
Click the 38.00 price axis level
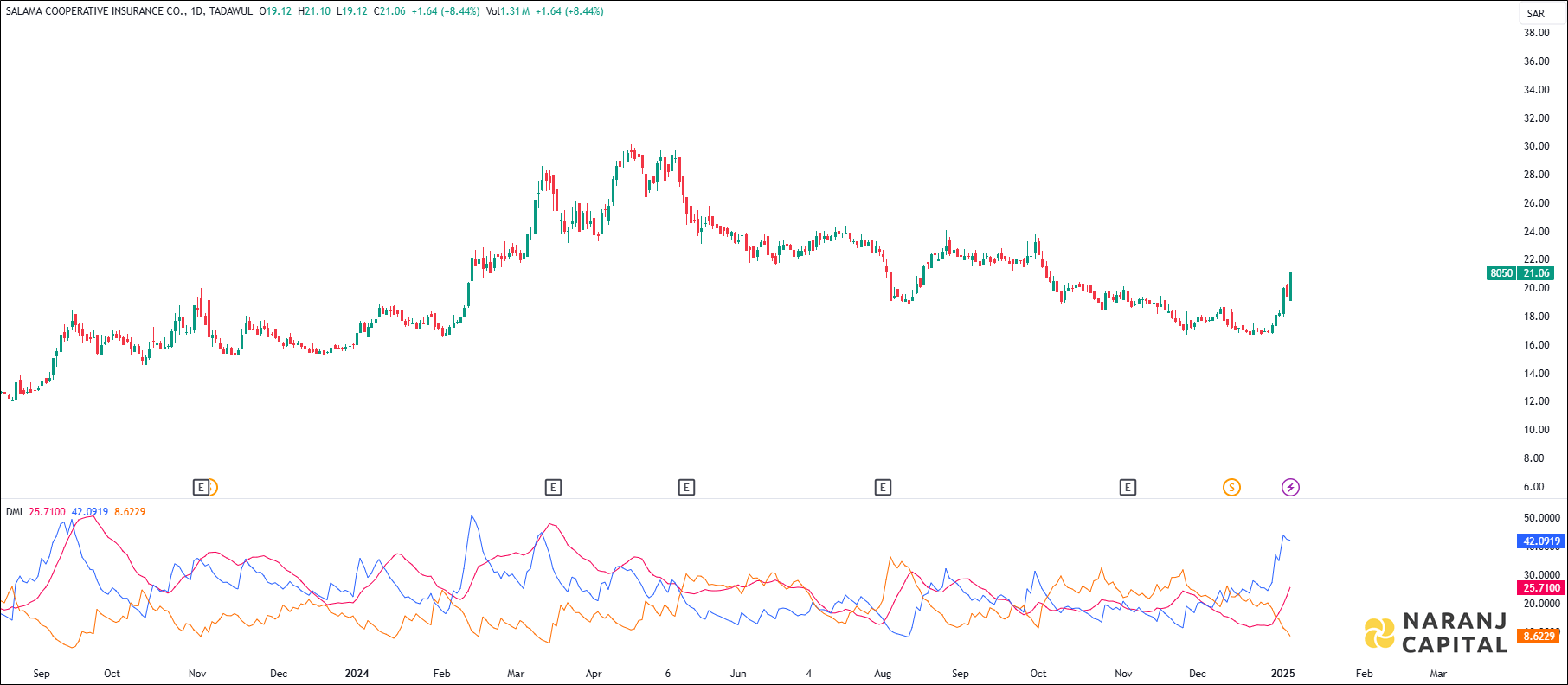pyautogui.click(x=1536, y=33)
